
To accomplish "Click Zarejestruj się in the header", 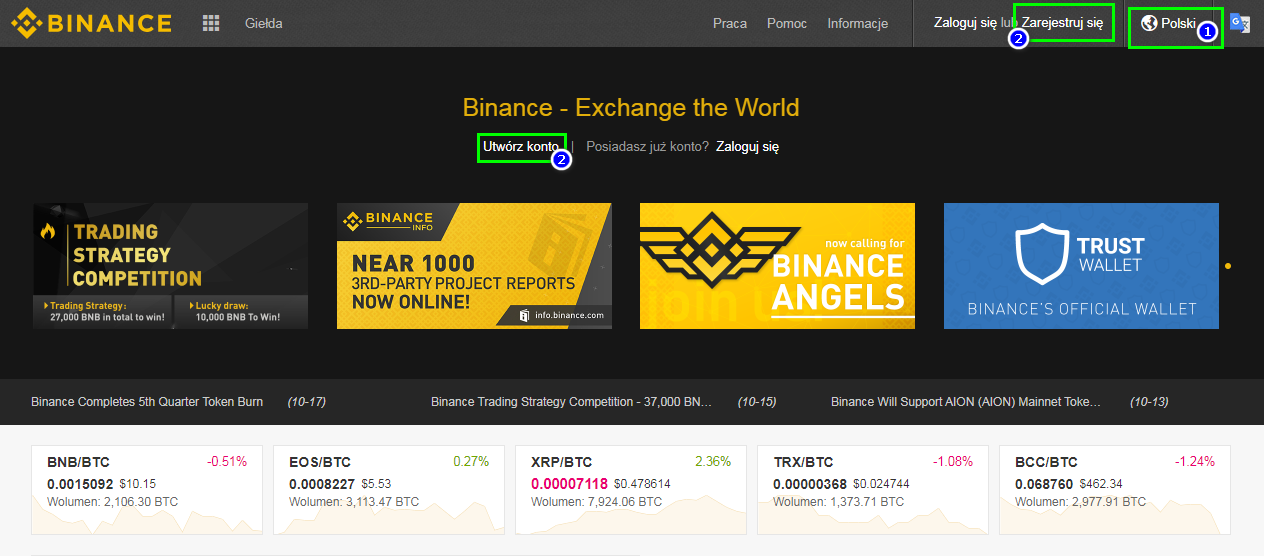I will coord(1063,21).
